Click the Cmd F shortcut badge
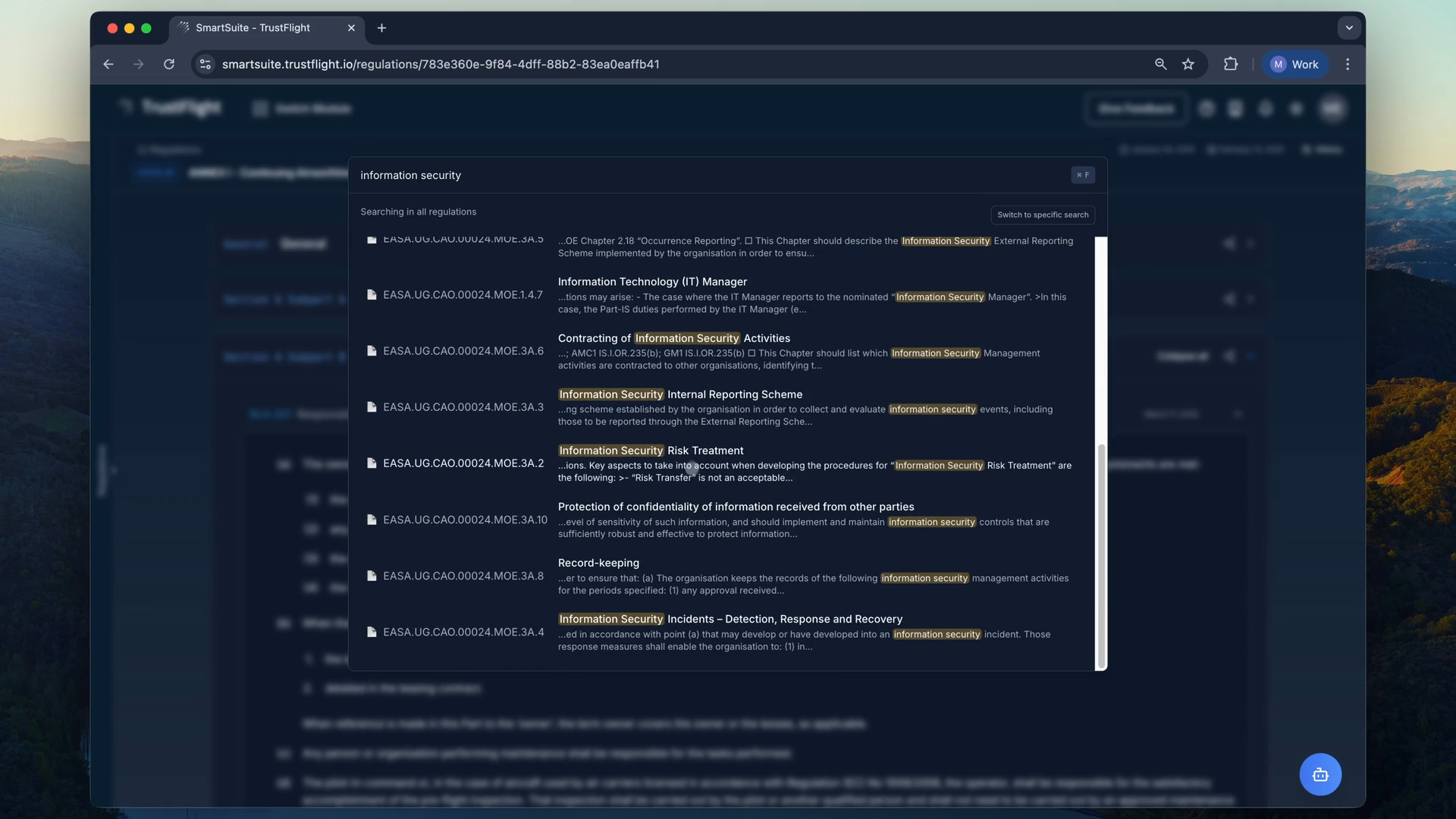Screen dimensions: 1456x819 (1082, 175)
